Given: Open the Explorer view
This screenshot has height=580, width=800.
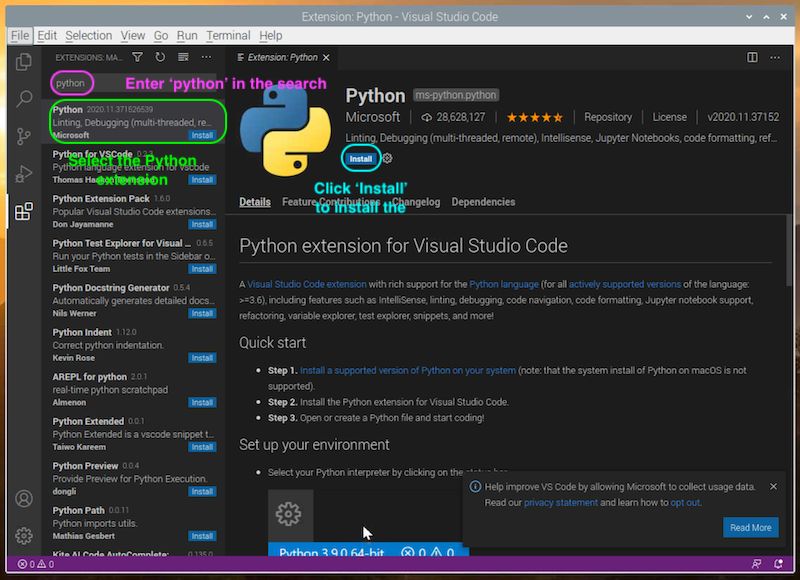Looking at the screenshot, I should [x=23, y=60].
